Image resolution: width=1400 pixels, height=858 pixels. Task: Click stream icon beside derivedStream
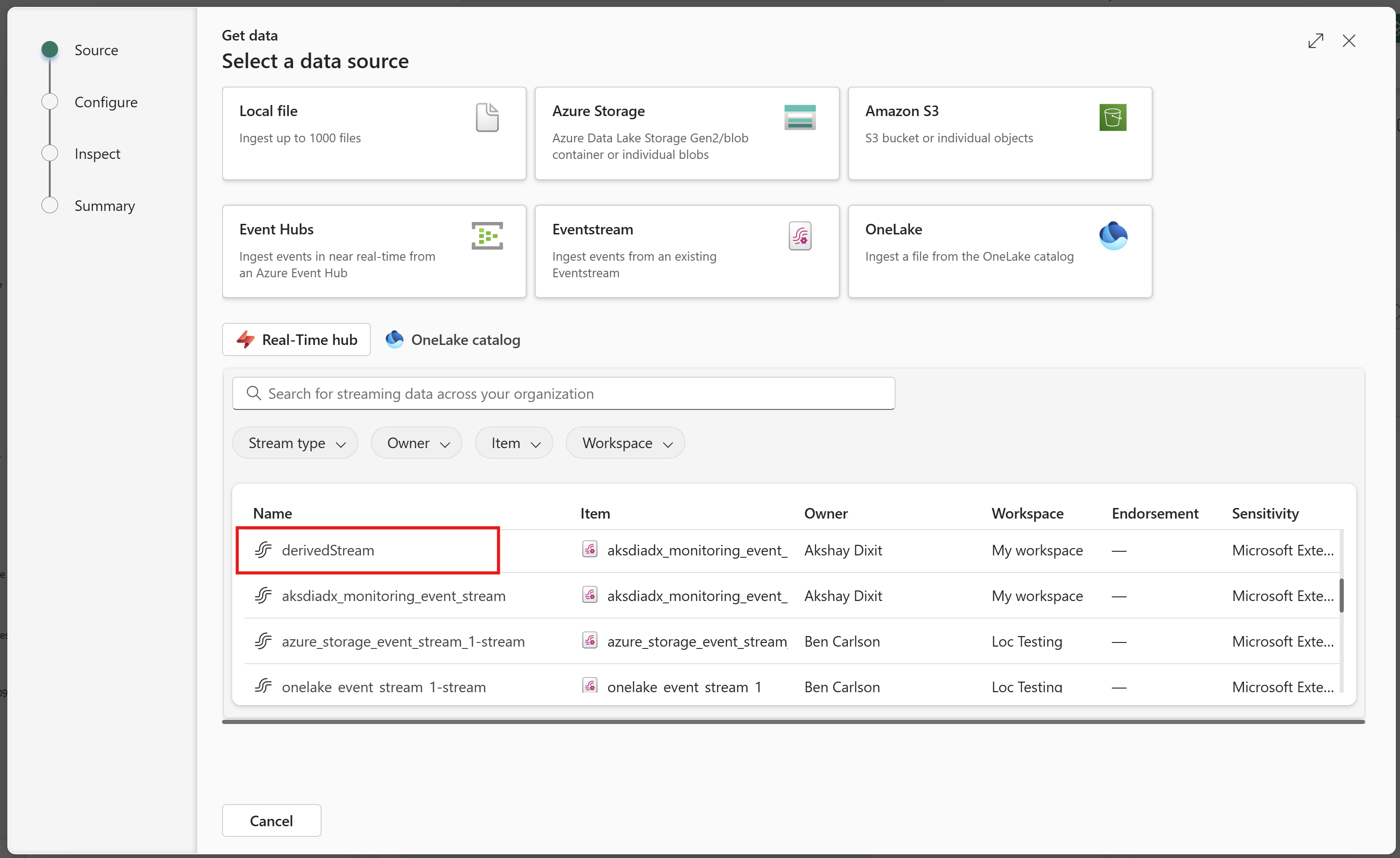point(263,550)
